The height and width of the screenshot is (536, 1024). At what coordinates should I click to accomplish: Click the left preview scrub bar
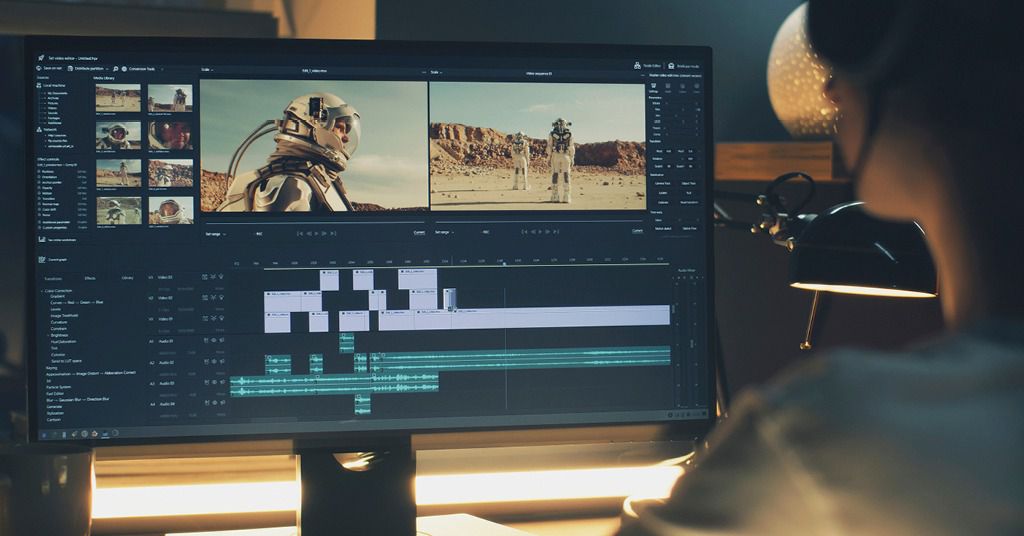click(315, 223)
